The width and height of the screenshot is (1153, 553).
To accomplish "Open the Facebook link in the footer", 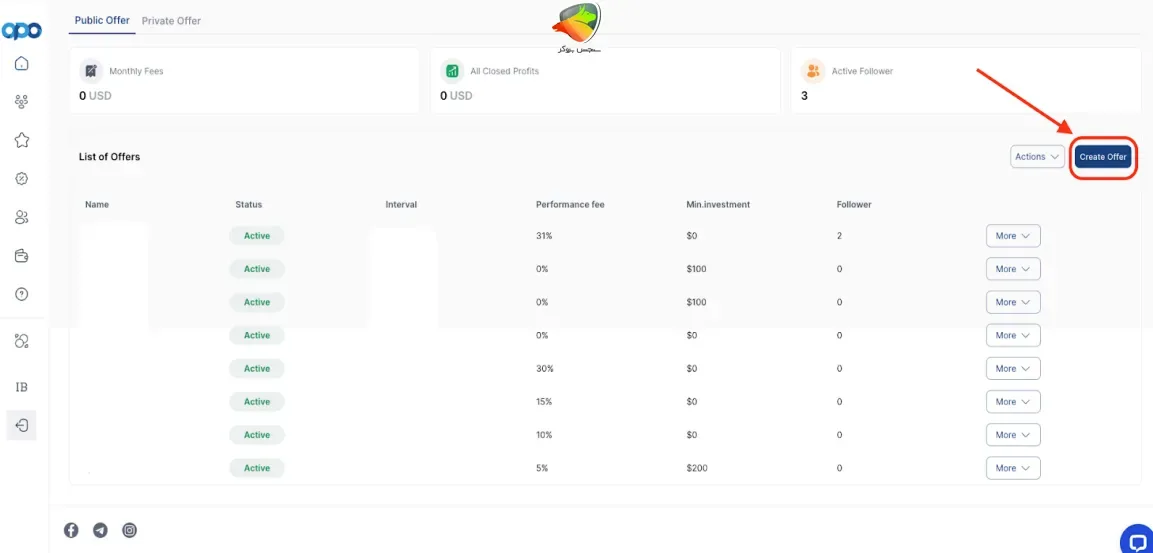I will tap(71, 530).
